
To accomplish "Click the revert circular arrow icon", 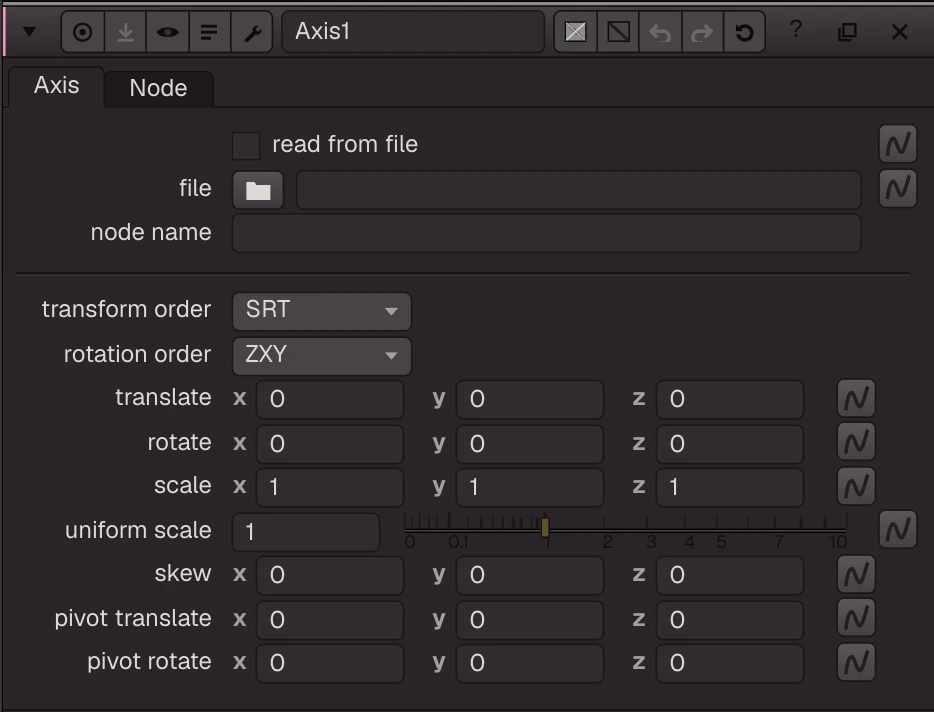I will coord(745,32).
